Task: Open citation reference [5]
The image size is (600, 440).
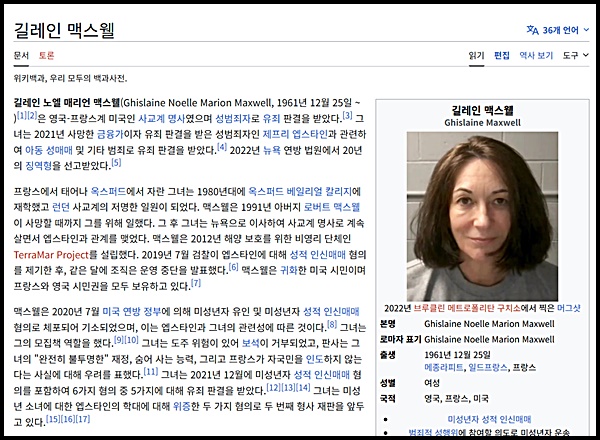Action: [116, 163]
